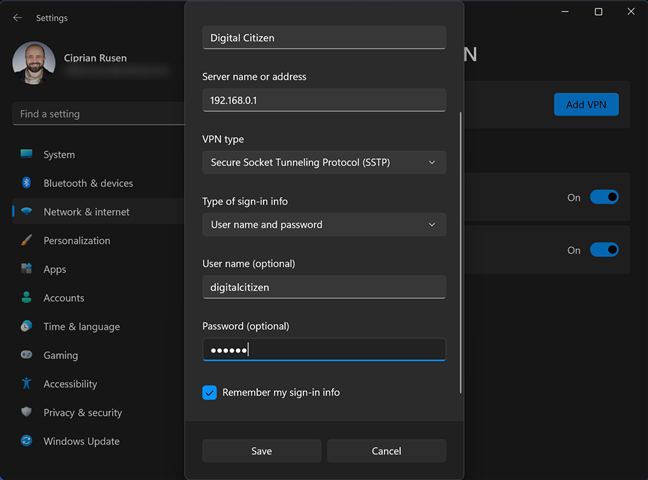Click the Server name or address field
Viewport: 648px width, 480px height.
click(324, 100)
